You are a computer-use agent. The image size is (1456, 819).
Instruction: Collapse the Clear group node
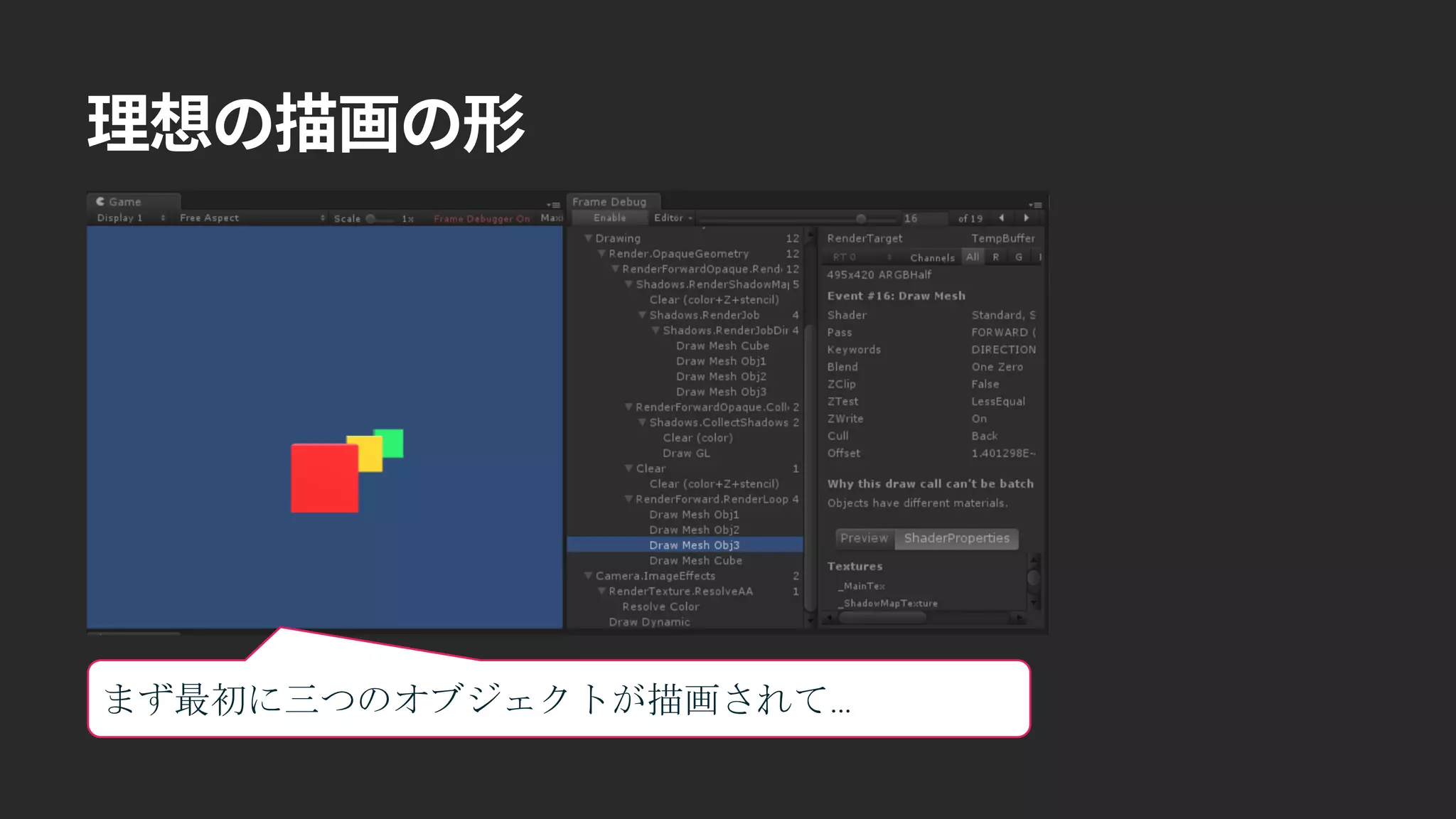pos(628,469)
